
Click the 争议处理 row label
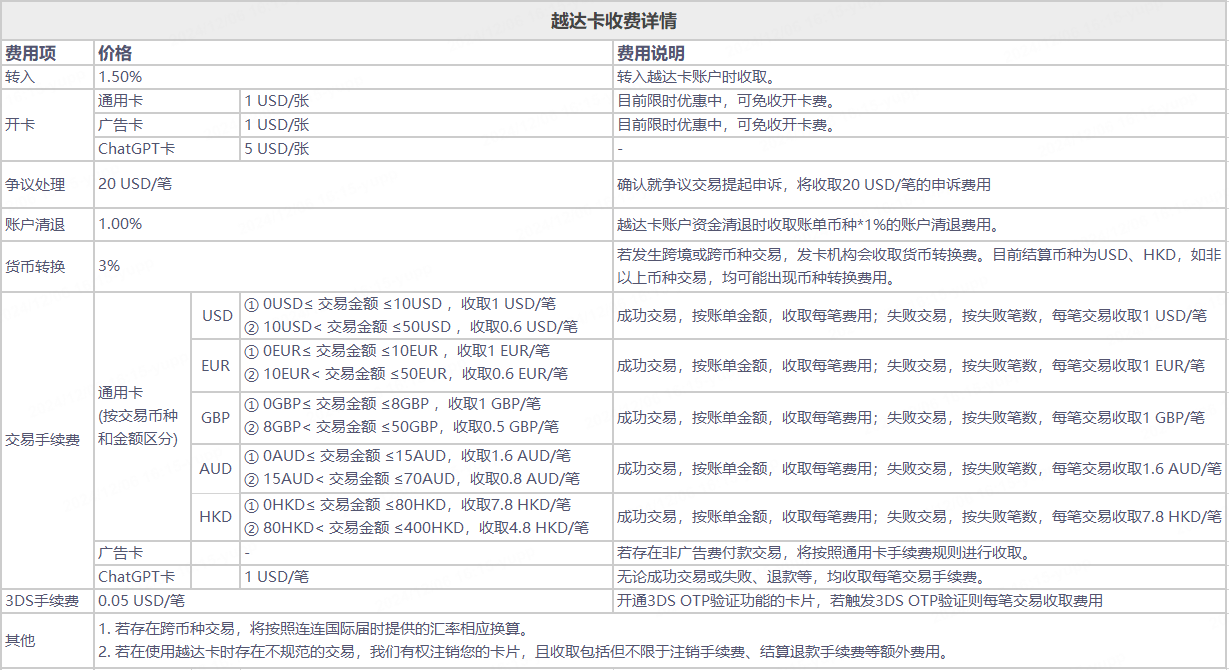point(34,185)
